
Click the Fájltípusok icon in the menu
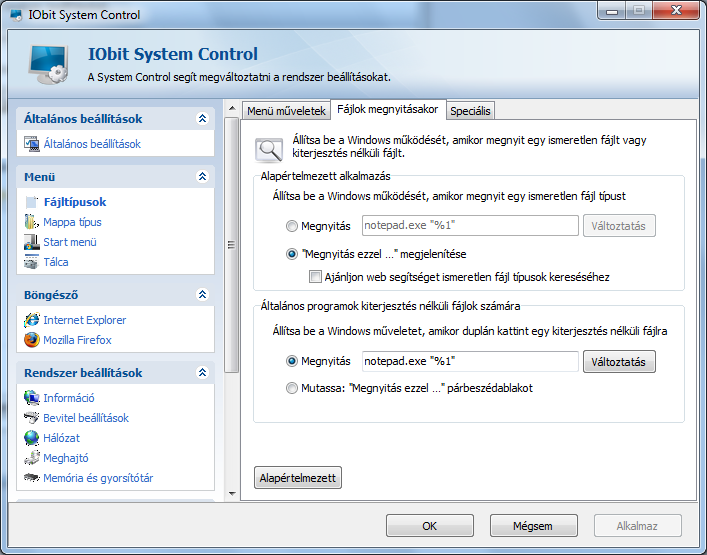(x=32, y=202)
